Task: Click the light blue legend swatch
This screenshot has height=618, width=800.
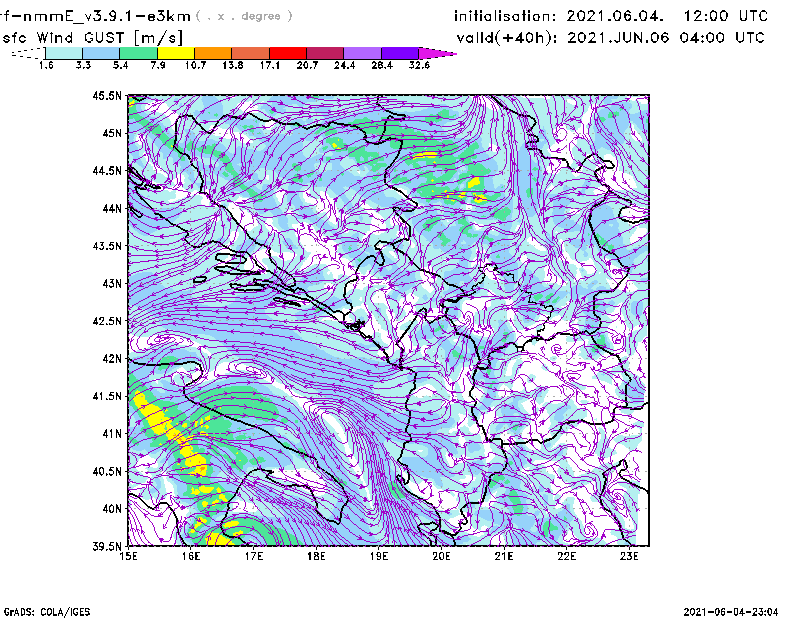Action: click(x=101, y=53)
